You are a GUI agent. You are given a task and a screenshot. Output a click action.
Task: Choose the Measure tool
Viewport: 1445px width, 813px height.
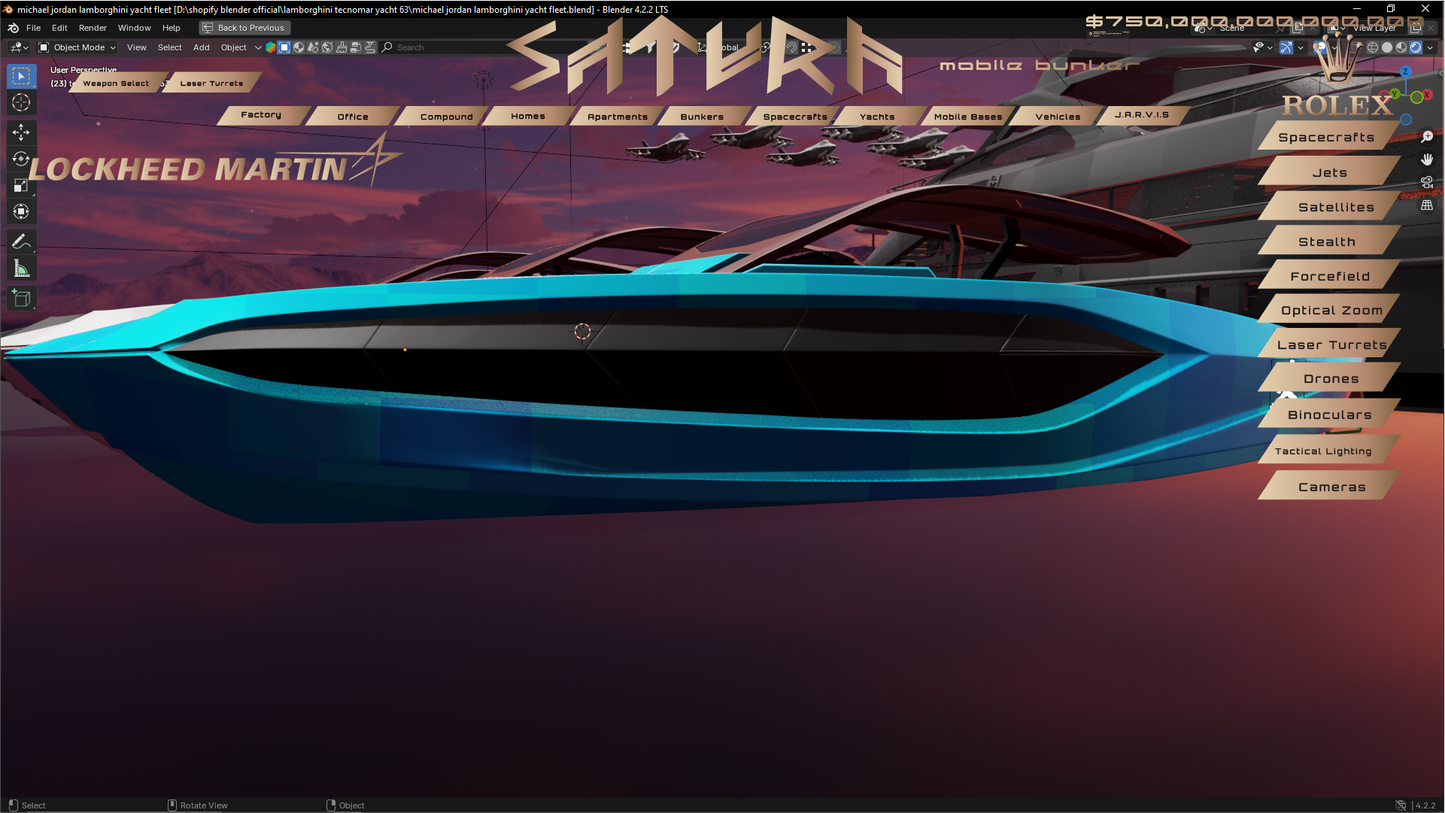tap(21, 267)
